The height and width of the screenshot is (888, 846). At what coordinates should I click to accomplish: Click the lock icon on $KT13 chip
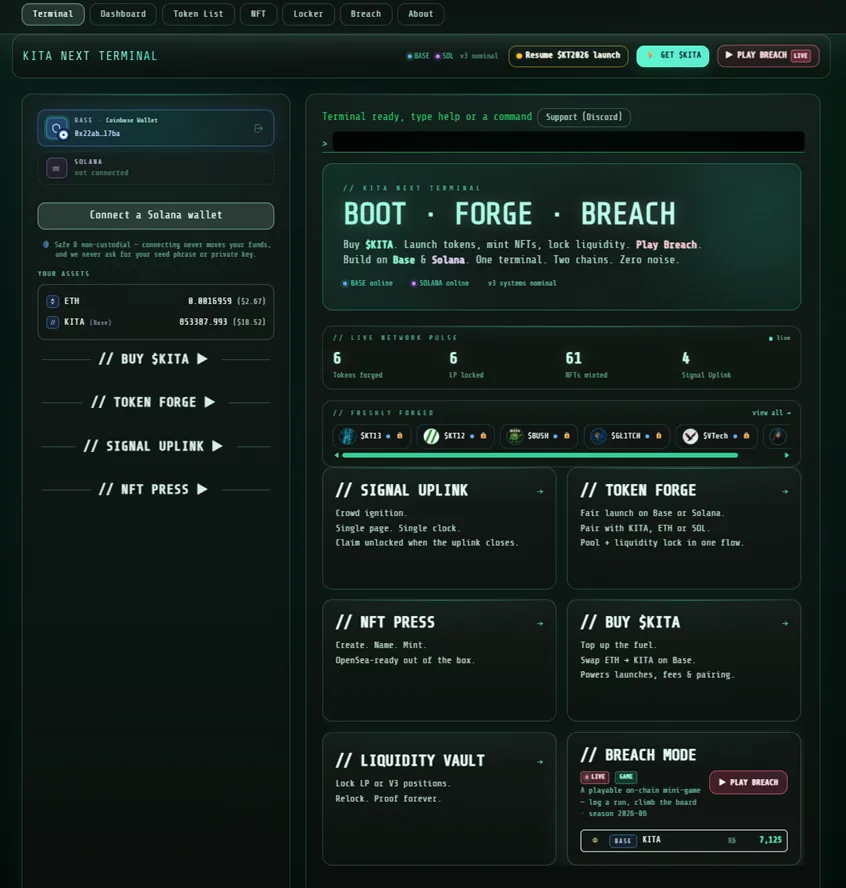(400, 436)
